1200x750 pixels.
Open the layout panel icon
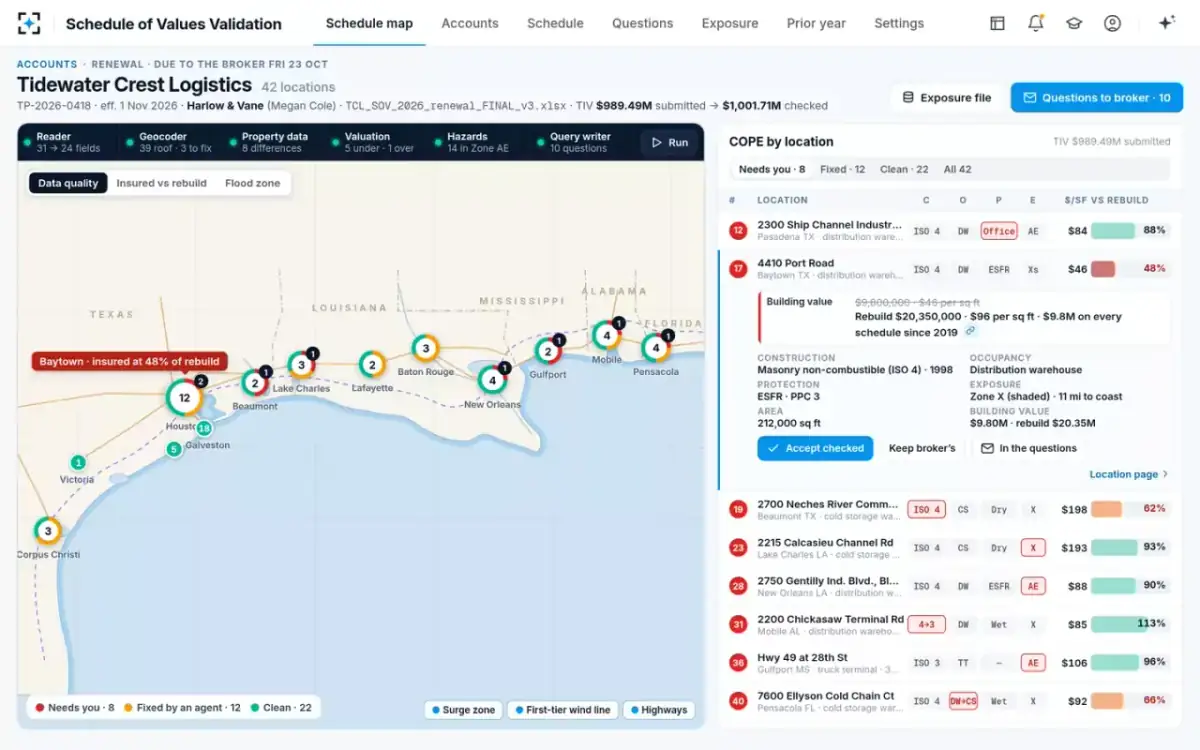[x=997, y=23]
